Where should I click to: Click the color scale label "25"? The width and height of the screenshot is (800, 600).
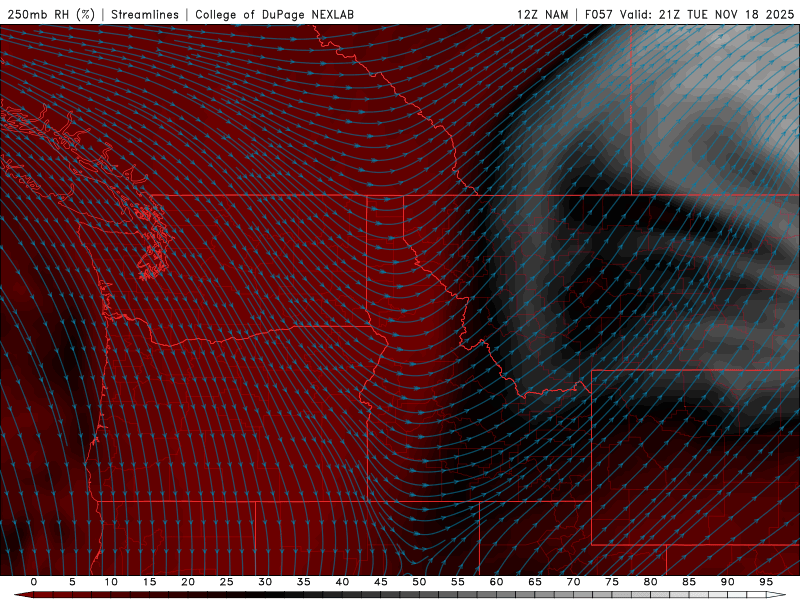[x=227, y=582]
